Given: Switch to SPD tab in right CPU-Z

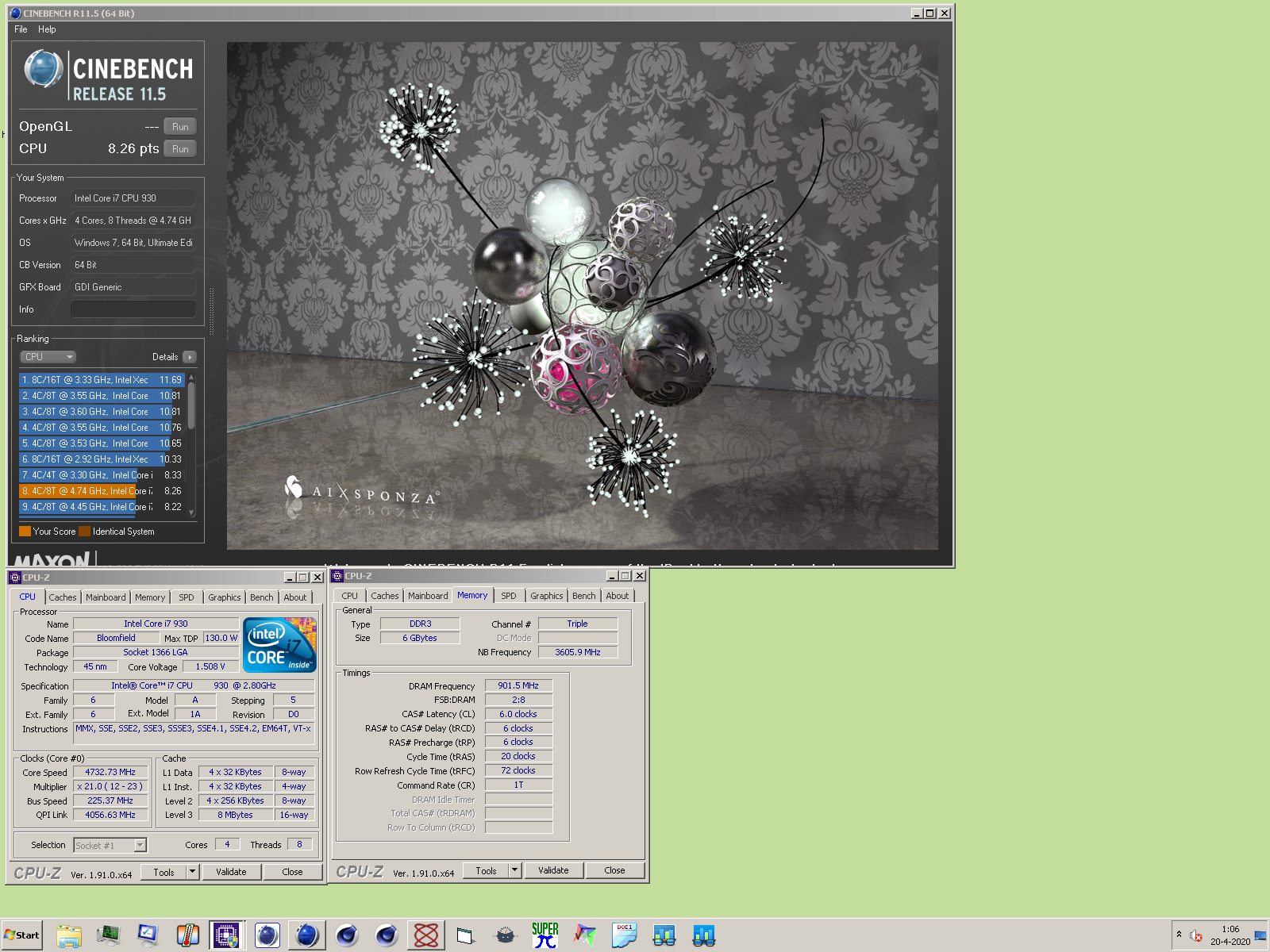Looking at the screenshot, I should (509, 596).
